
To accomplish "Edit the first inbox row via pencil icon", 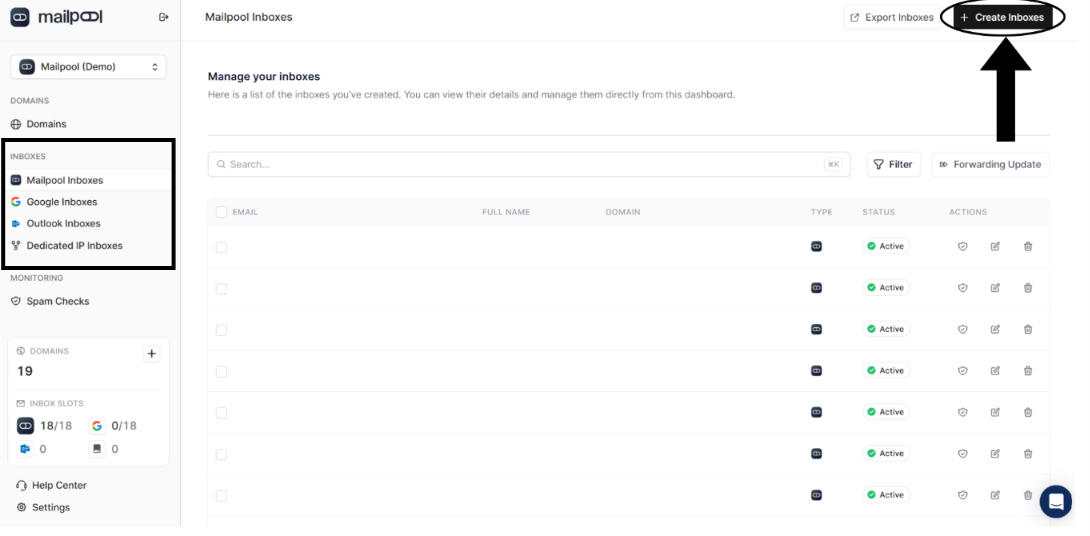I will (x=995, y=246).
